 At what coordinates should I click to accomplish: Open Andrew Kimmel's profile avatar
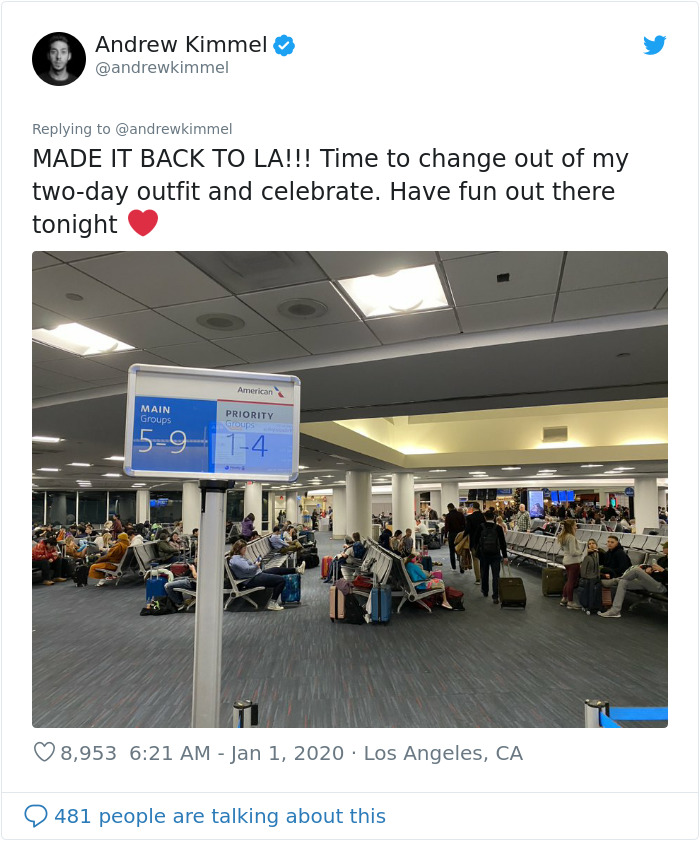(x=59, y=58)
